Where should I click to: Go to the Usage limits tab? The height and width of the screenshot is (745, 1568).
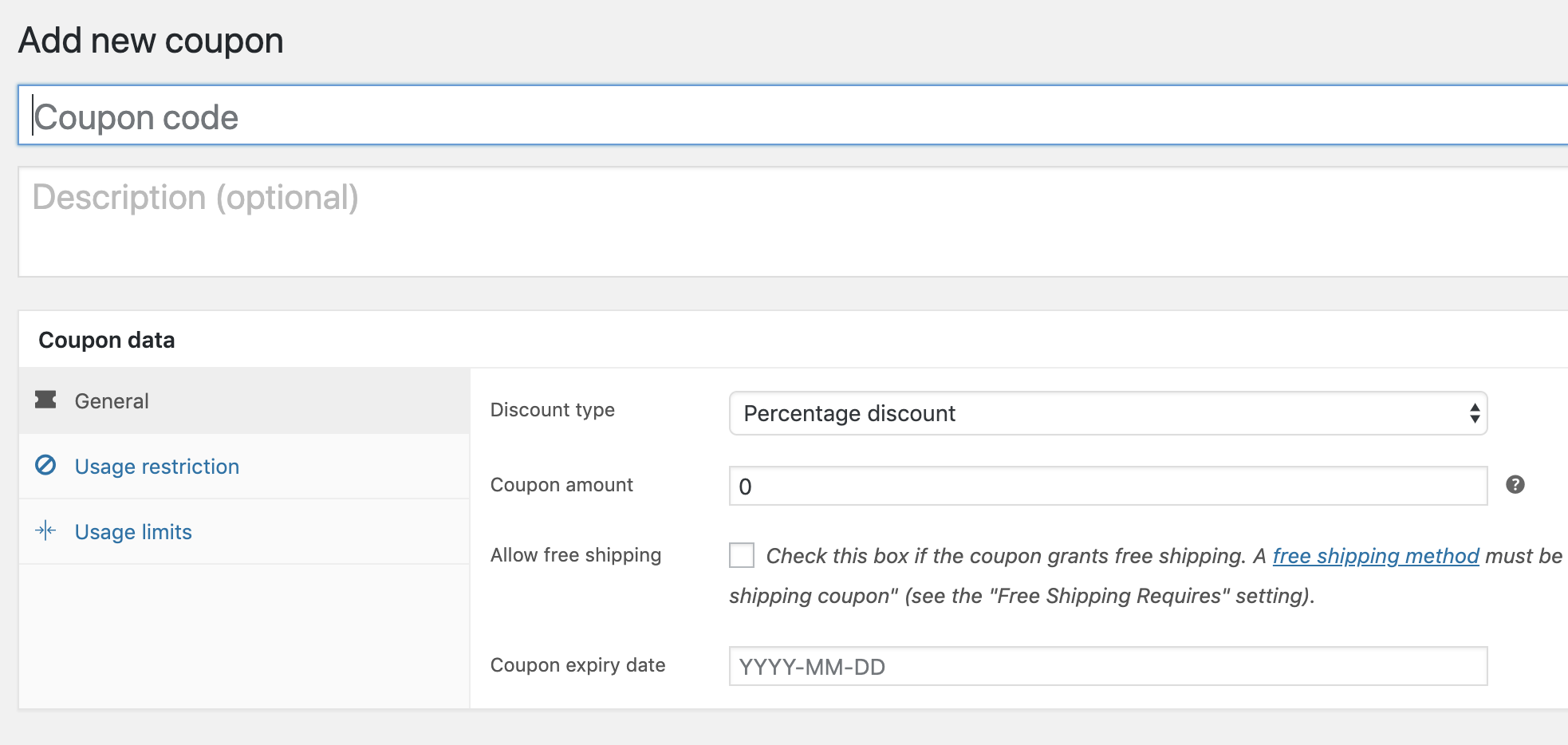pos(133,532)
